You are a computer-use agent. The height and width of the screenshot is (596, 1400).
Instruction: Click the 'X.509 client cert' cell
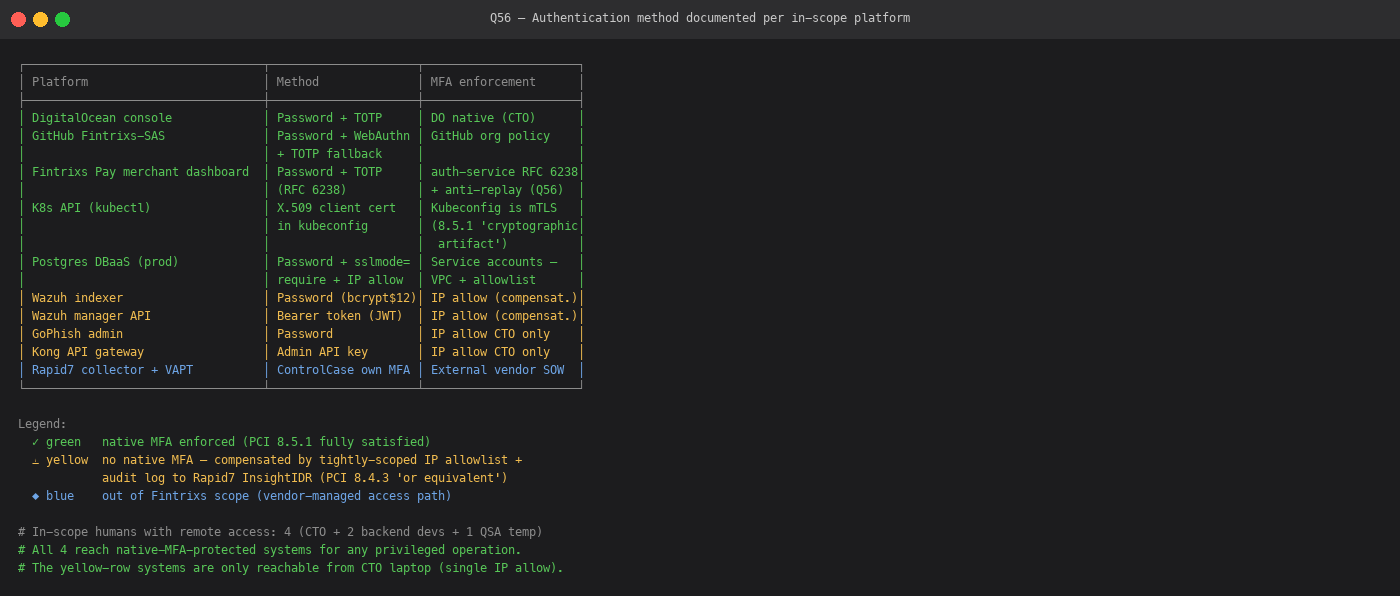[336, 208]
